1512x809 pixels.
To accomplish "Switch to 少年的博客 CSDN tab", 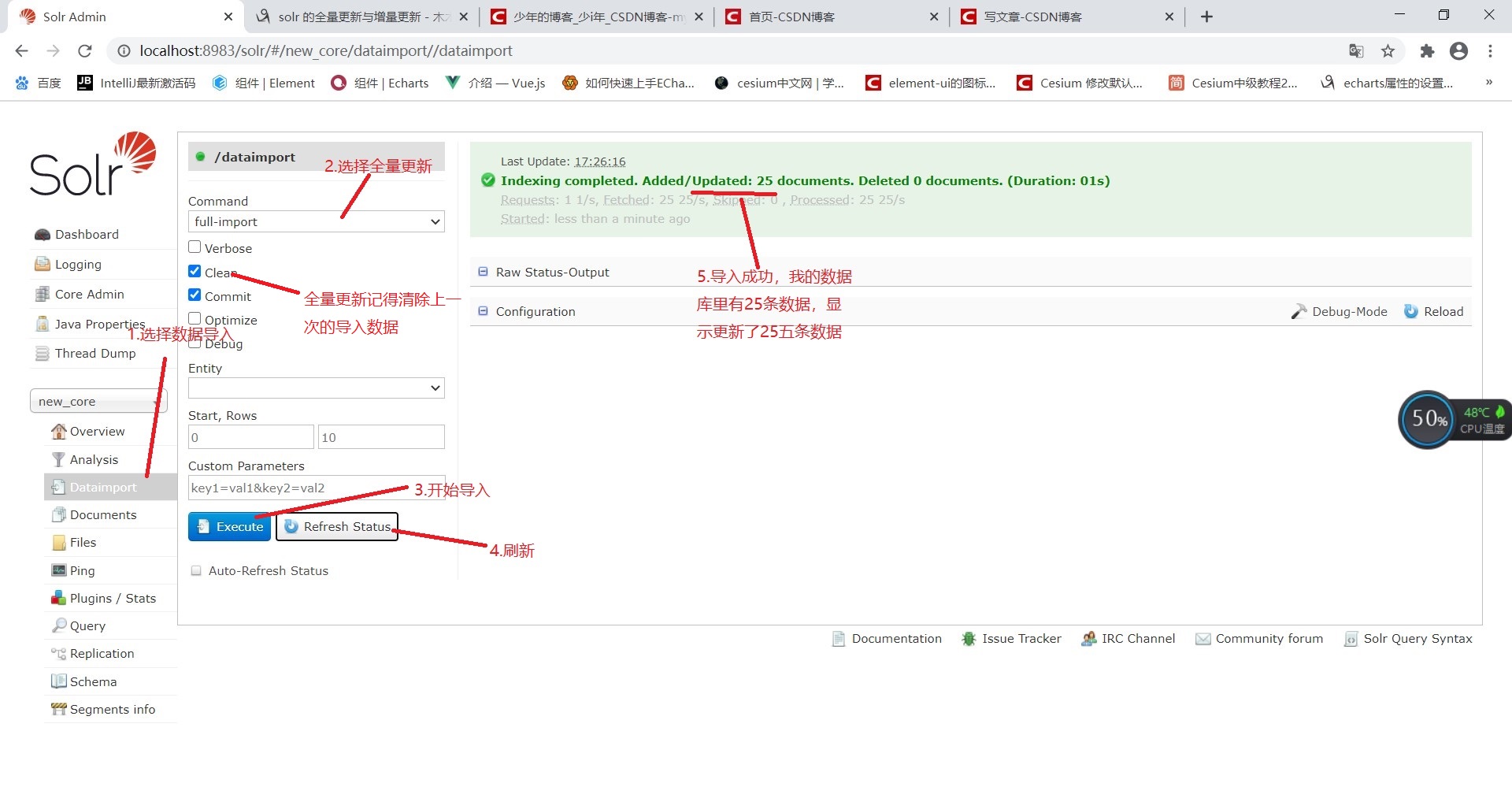I will pos(595,17).
